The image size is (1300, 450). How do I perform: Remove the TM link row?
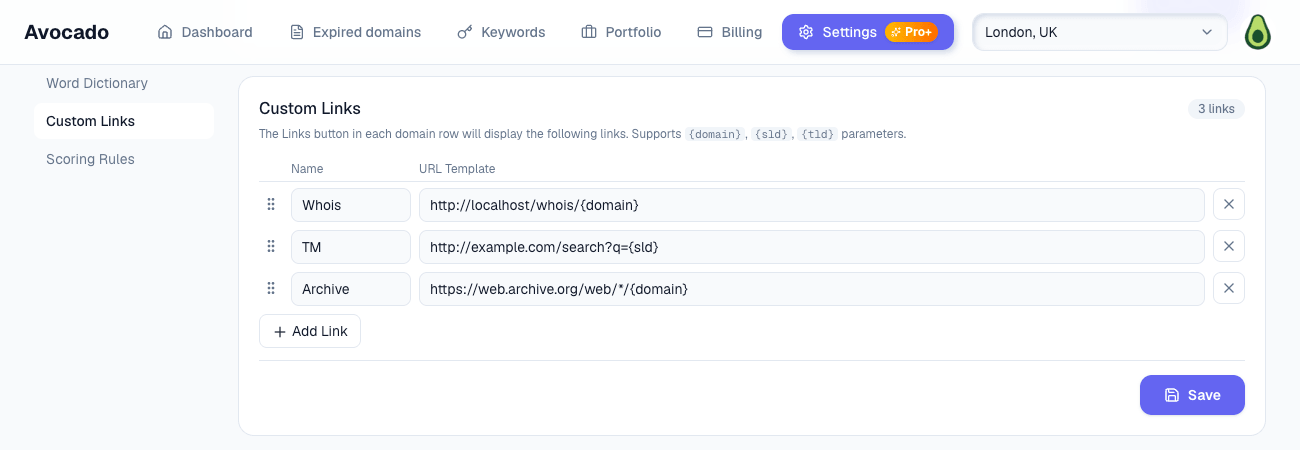coord(1229,246)
